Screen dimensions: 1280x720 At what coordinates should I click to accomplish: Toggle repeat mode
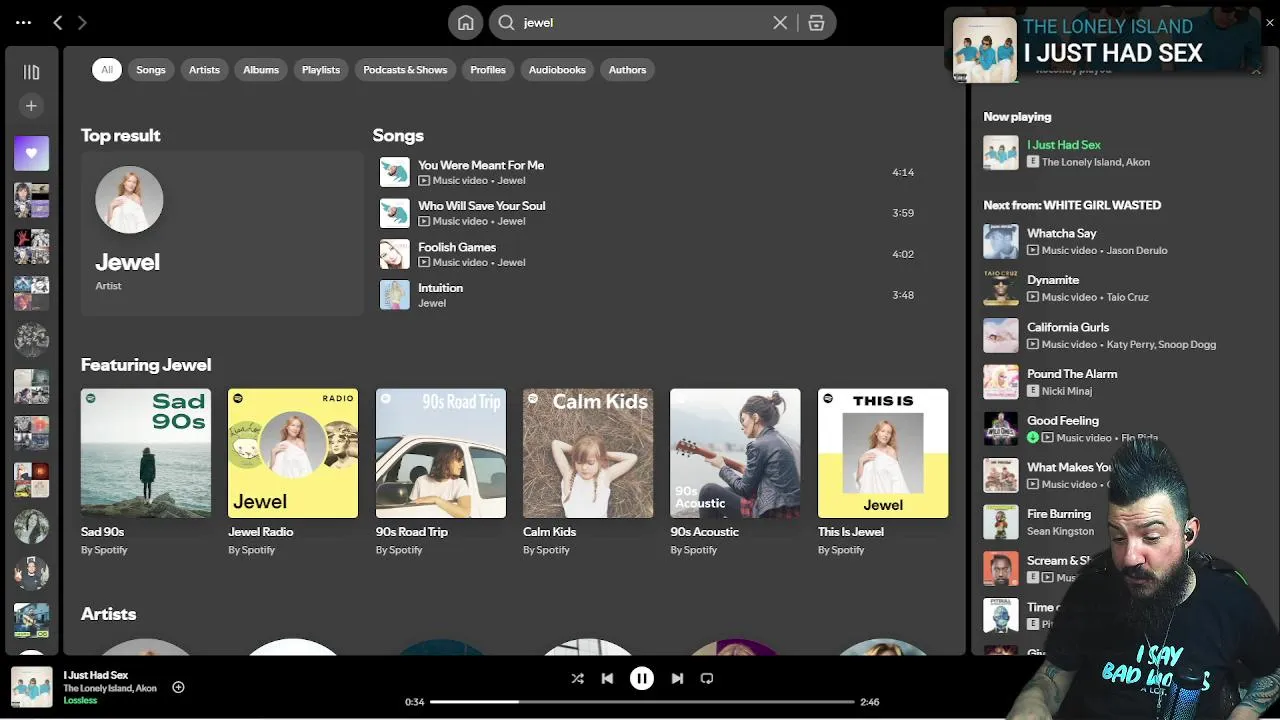tap(707, 678)
